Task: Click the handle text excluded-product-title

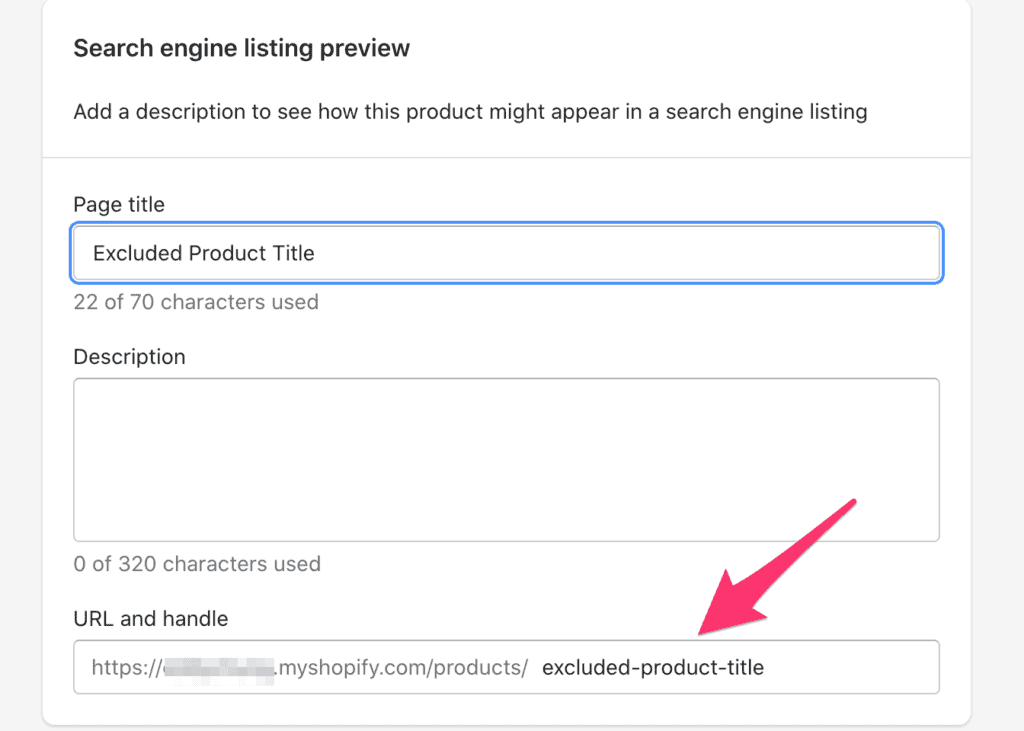Action: pyautogui.click(x=652, y=668)
